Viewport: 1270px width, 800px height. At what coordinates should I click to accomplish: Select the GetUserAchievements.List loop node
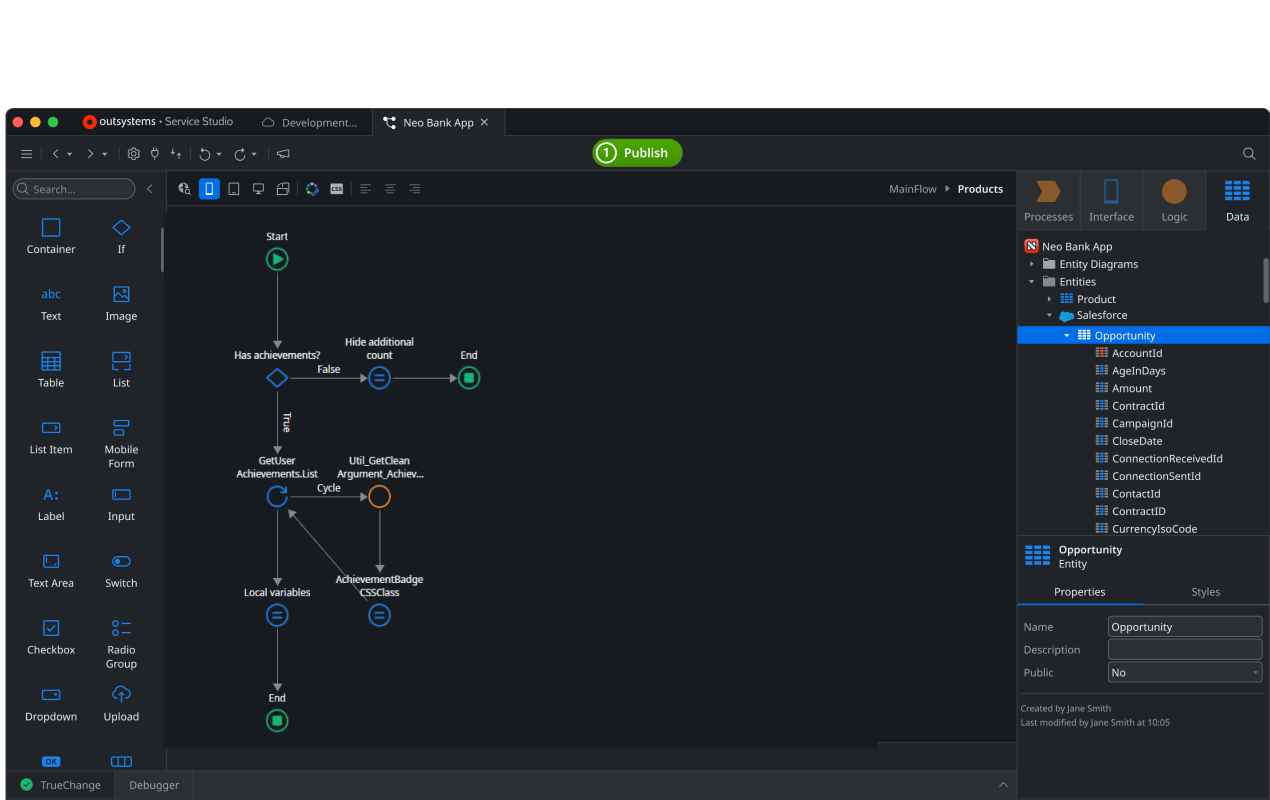click(277, 496)
